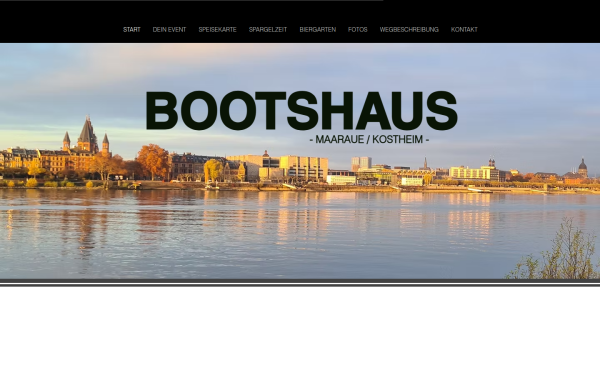This screenshot has width=600, height=375.
Task: View the FOTOS page
Action: (x=358, y=29)
